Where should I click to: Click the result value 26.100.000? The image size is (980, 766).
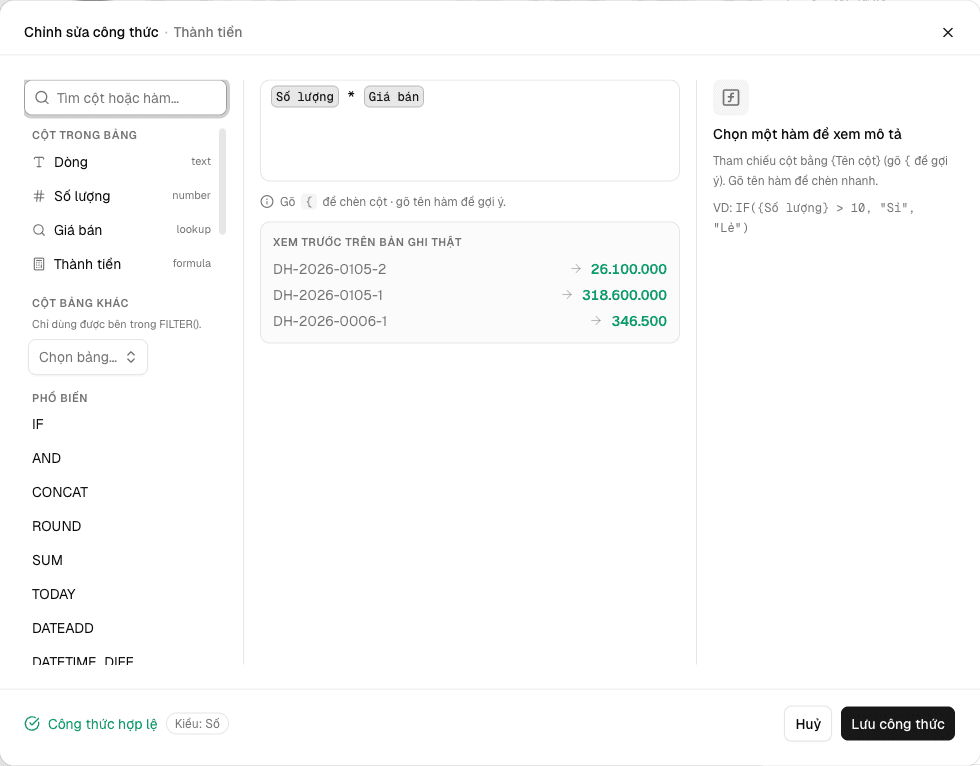(629, 269)
